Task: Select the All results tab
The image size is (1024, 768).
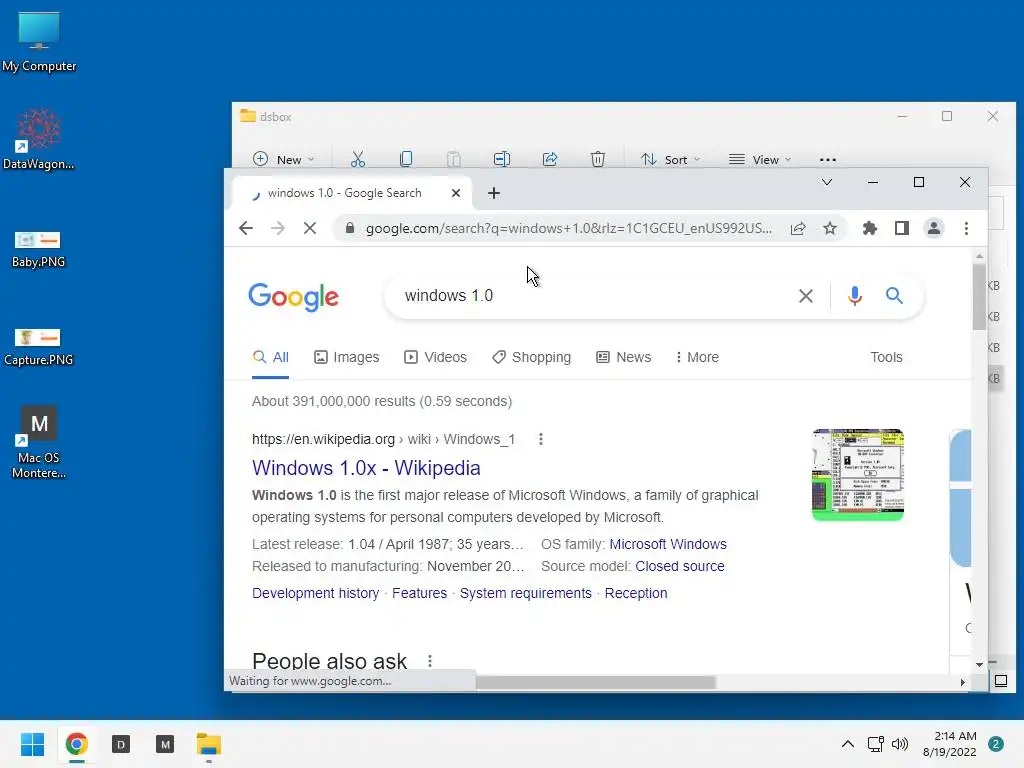Action: pos(271,357)
